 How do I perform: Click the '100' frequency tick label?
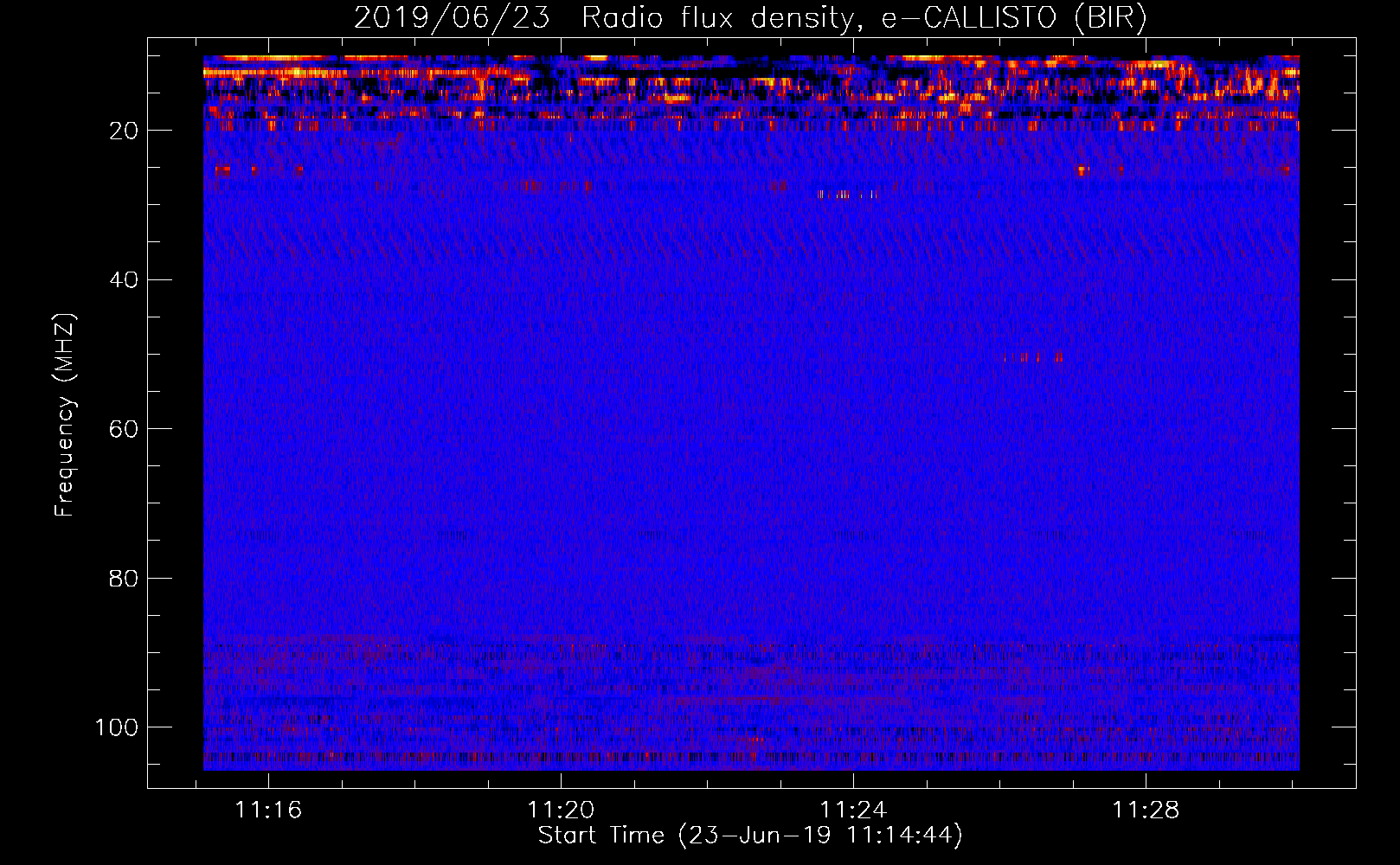coord(117,727)
